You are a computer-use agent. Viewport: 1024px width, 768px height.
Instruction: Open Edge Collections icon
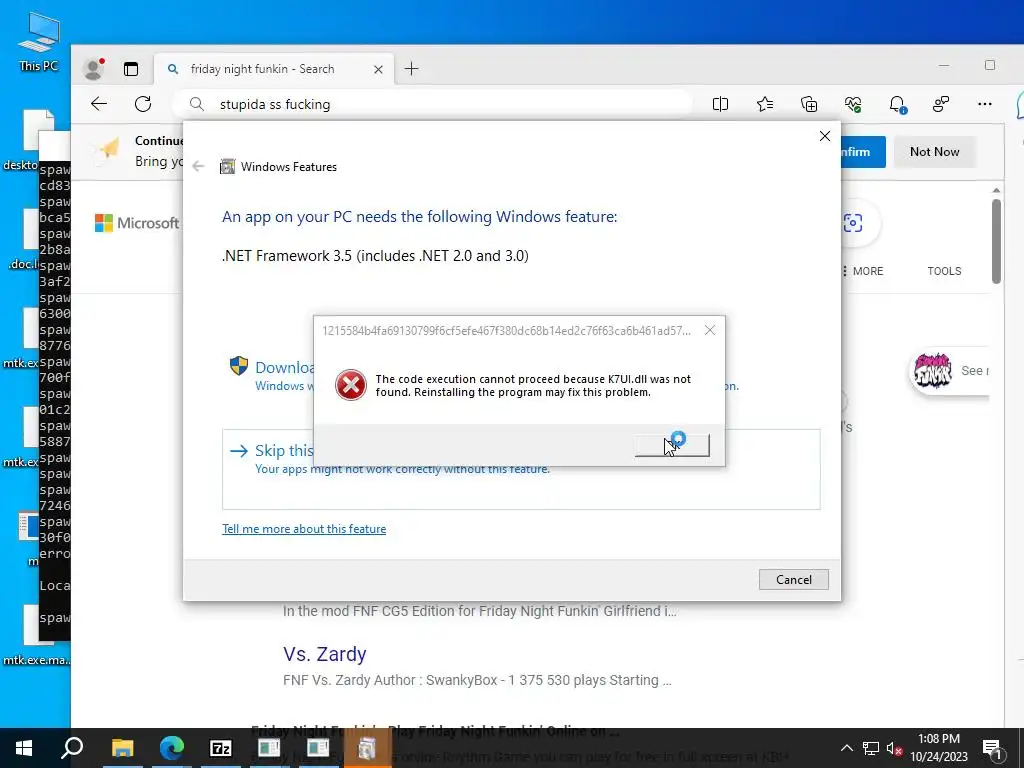(808, 104)
